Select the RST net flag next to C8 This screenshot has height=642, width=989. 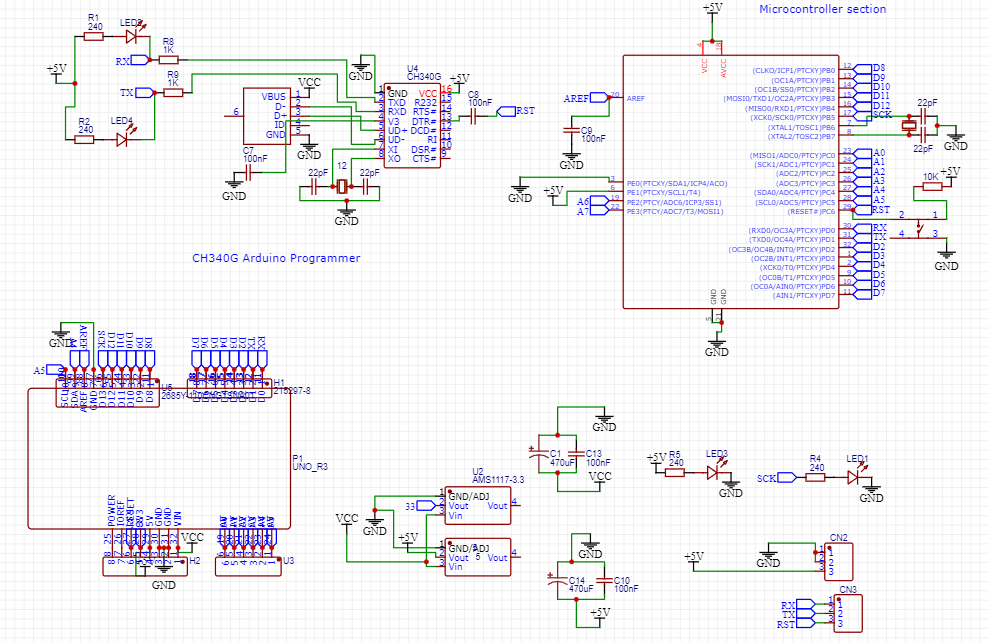coord(515,111)
